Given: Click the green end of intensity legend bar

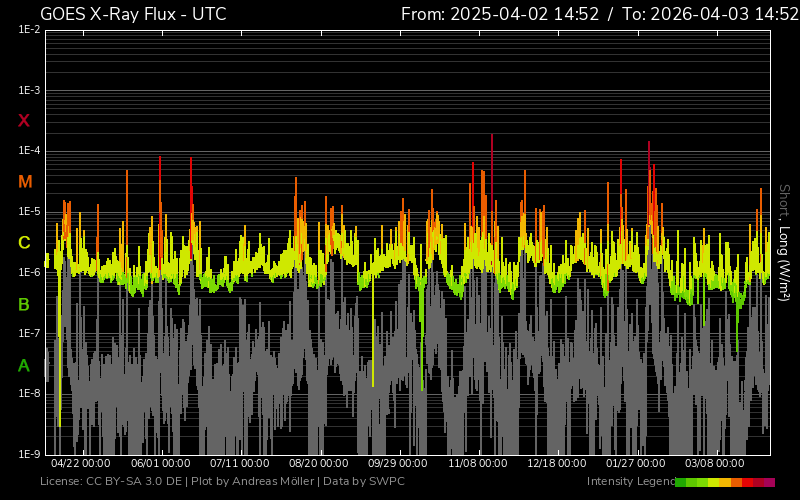Looking at the screenshot, I should coord(681,482).
